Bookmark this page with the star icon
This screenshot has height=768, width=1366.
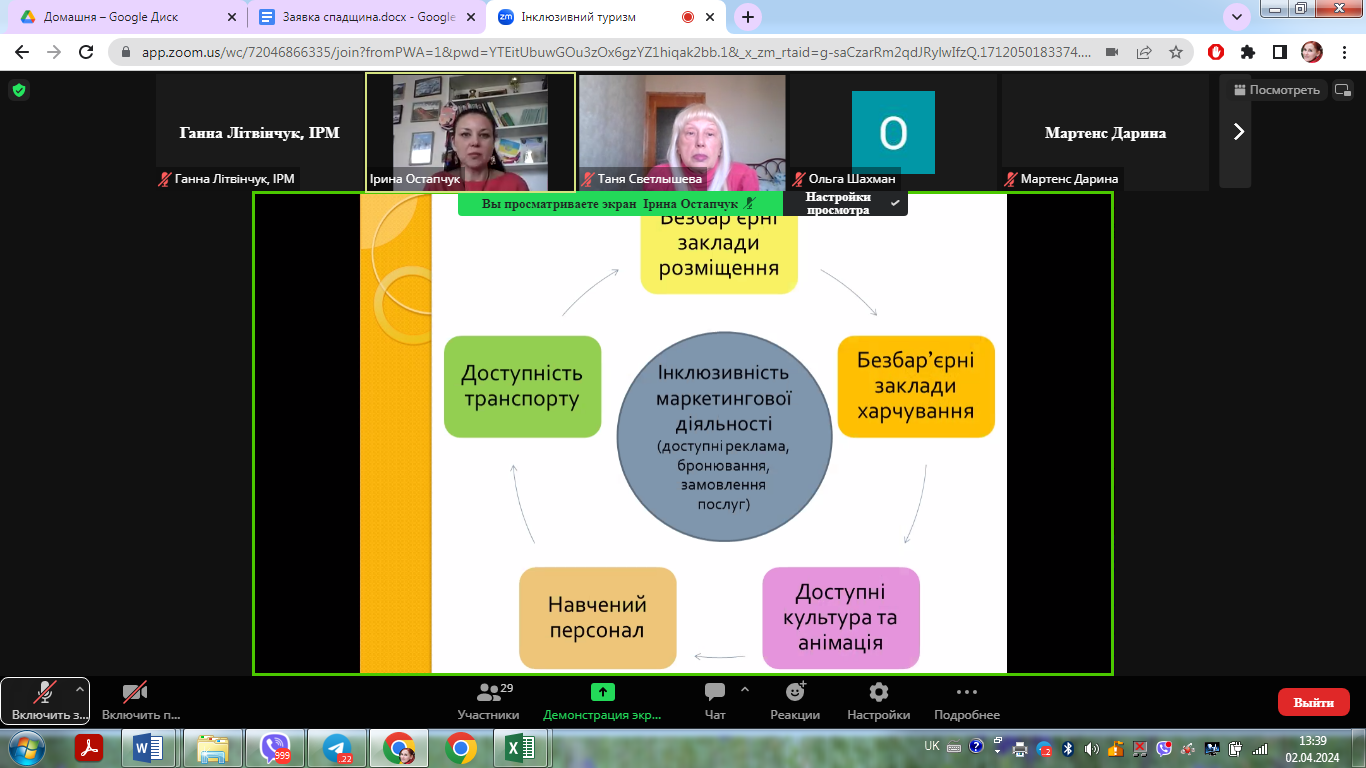1176,52
